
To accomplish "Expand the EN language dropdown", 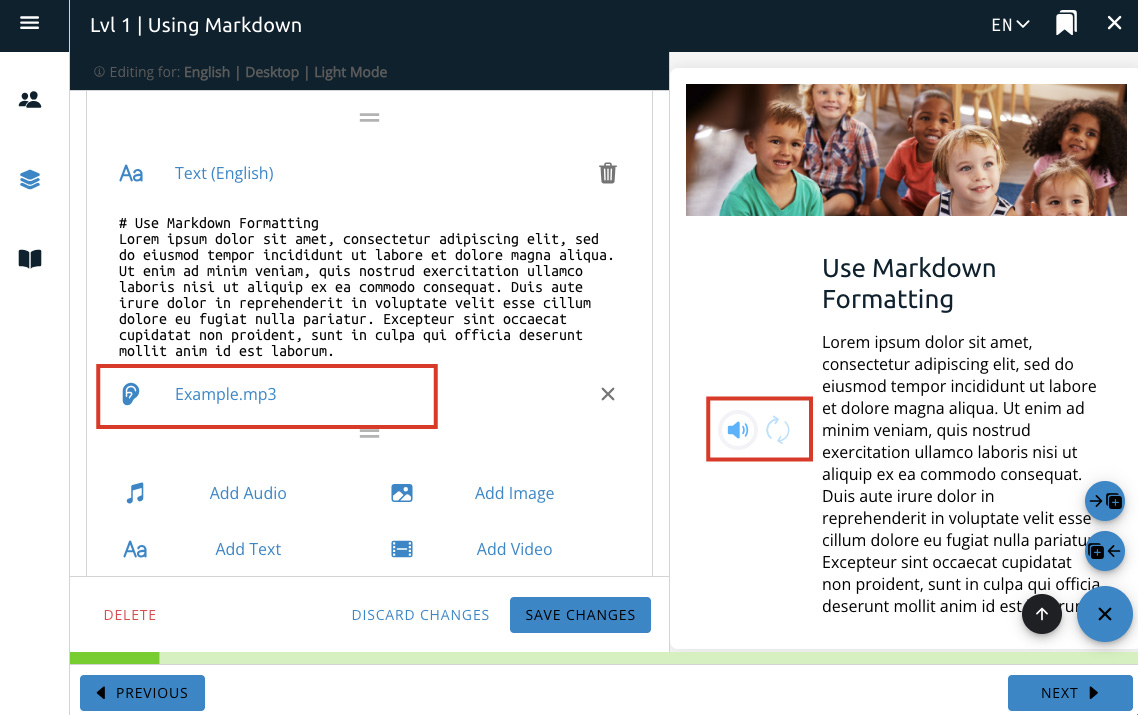I will pyautogui.click(x=1010, y=25).
